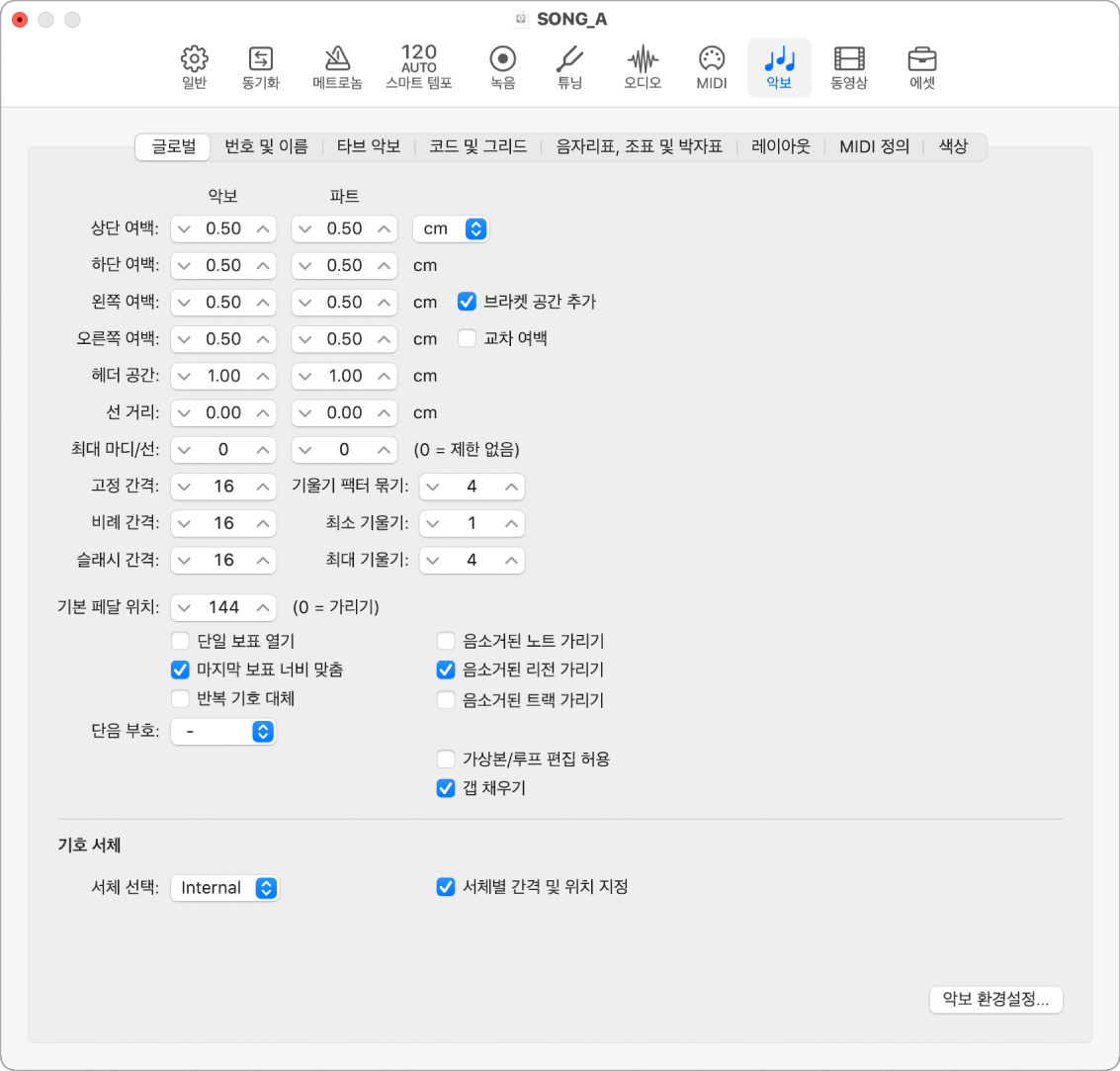Decrease 왼쪽 여백 score value
This screenshot has height=1071, width=1120.
click(x=184, y=303)
